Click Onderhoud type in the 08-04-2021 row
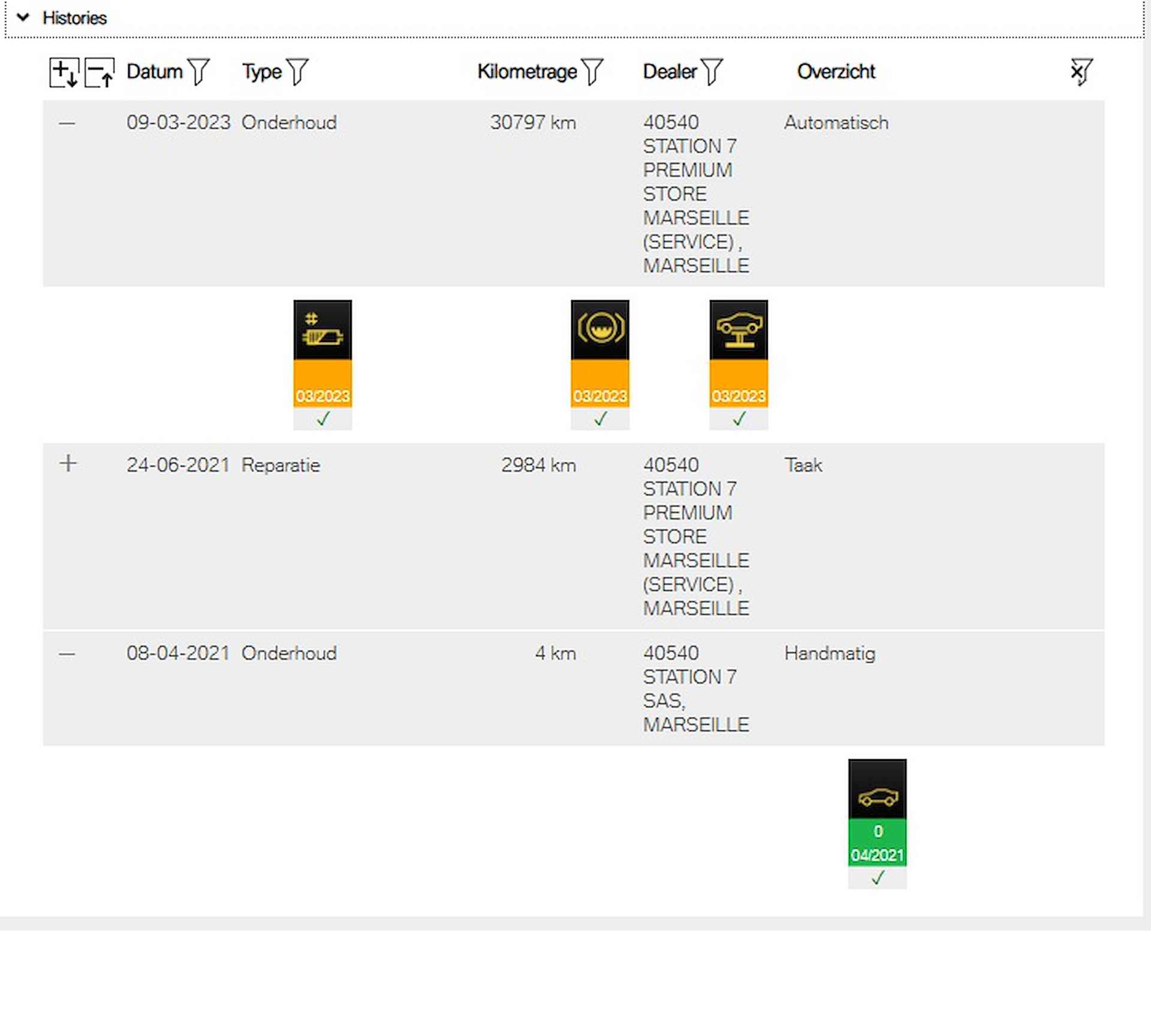 [289, 653]
